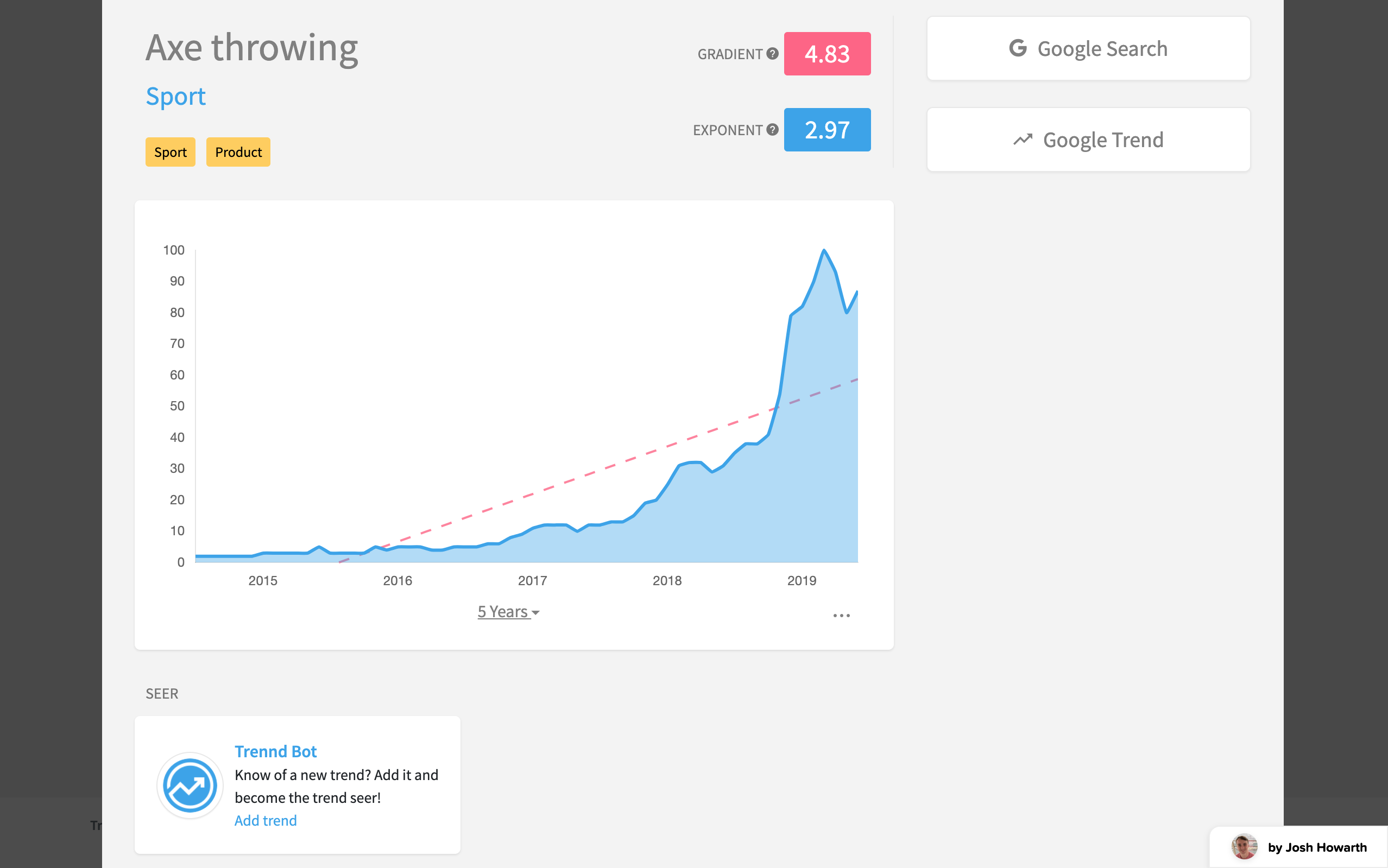Open the three-dot chart options menu

pyautogui.click(x=841, y=616)
